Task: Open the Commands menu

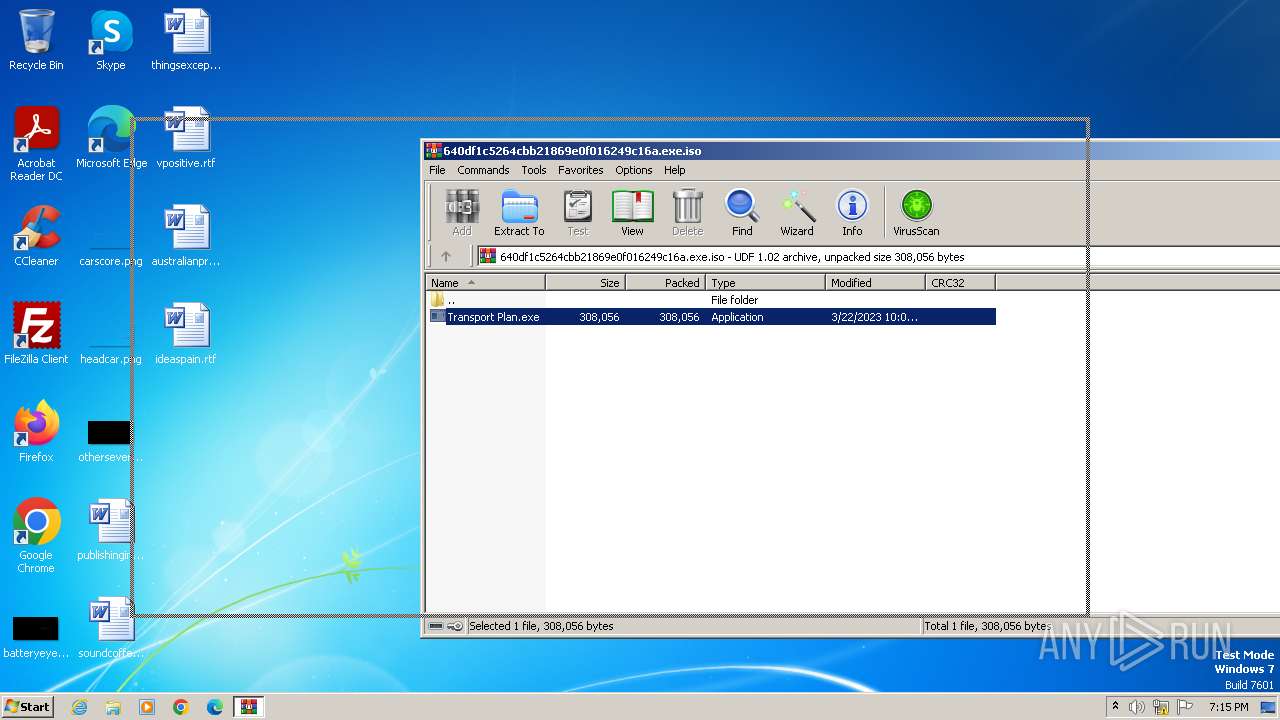Action: tap(483, 170)
